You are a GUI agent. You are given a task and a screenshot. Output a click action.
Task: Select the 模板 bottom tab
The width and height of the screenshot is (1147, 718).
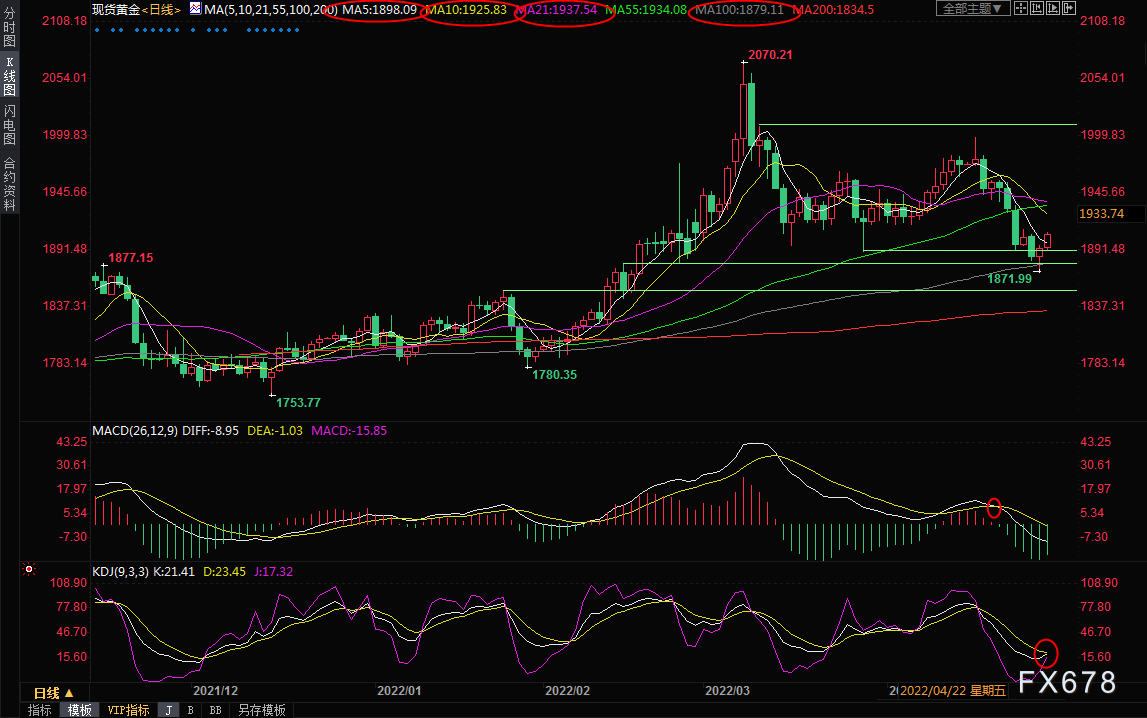pos(80,710)
